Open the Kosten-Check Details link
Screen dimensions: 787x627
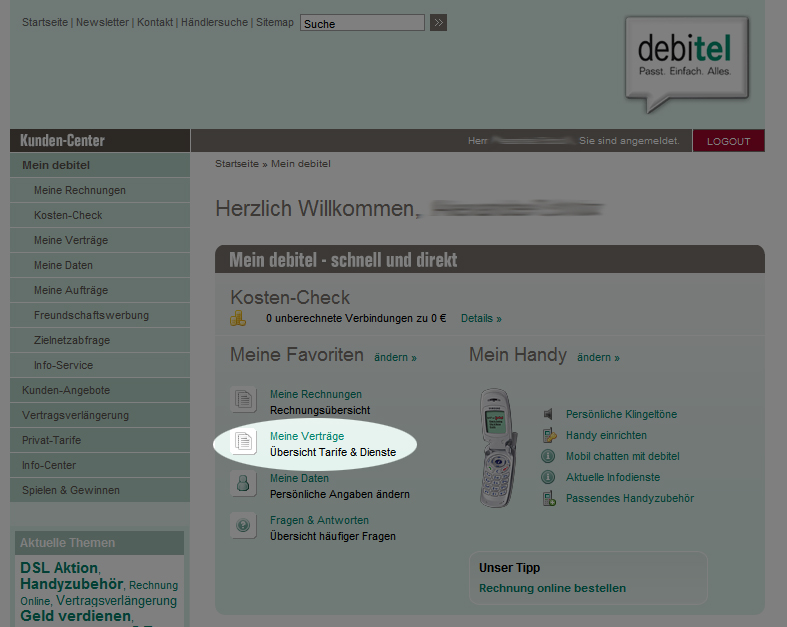(481, 319)
